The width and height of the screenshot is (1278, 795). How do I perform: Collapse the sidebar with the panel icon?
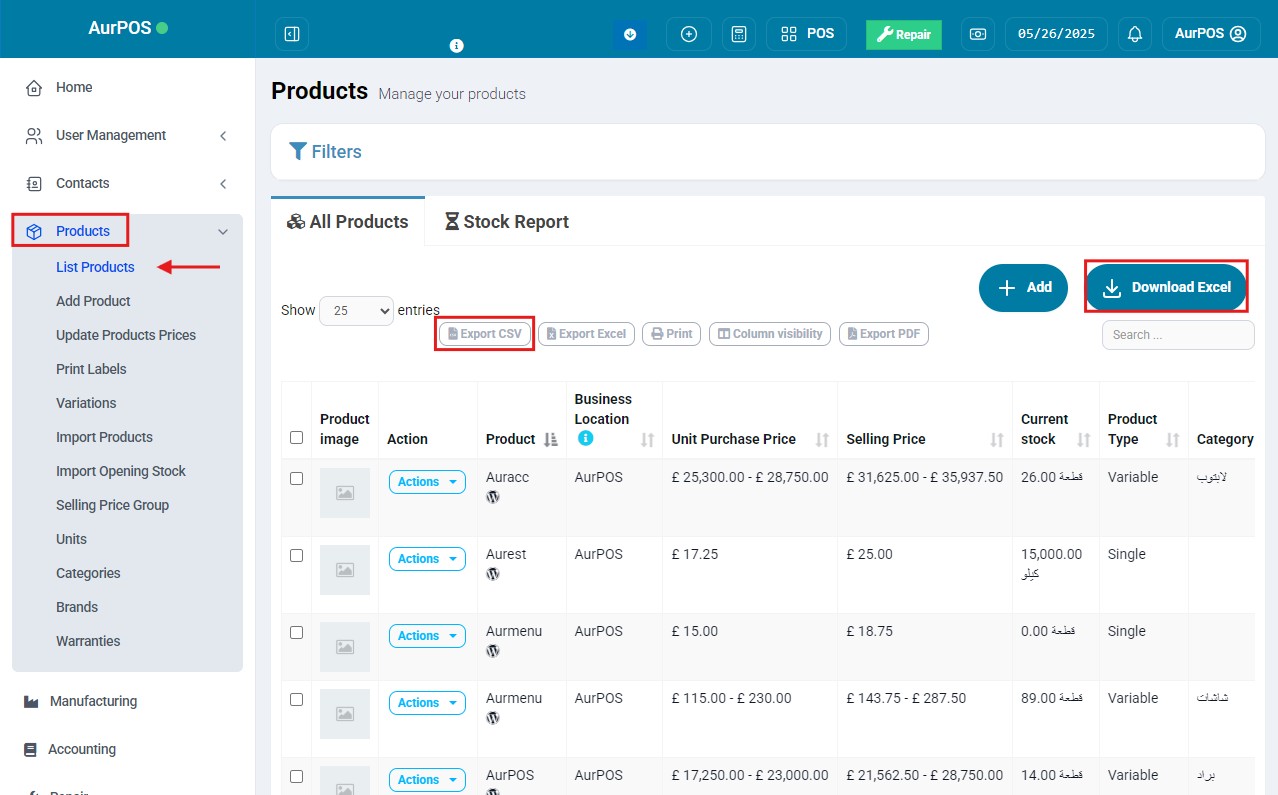(292, 34)
